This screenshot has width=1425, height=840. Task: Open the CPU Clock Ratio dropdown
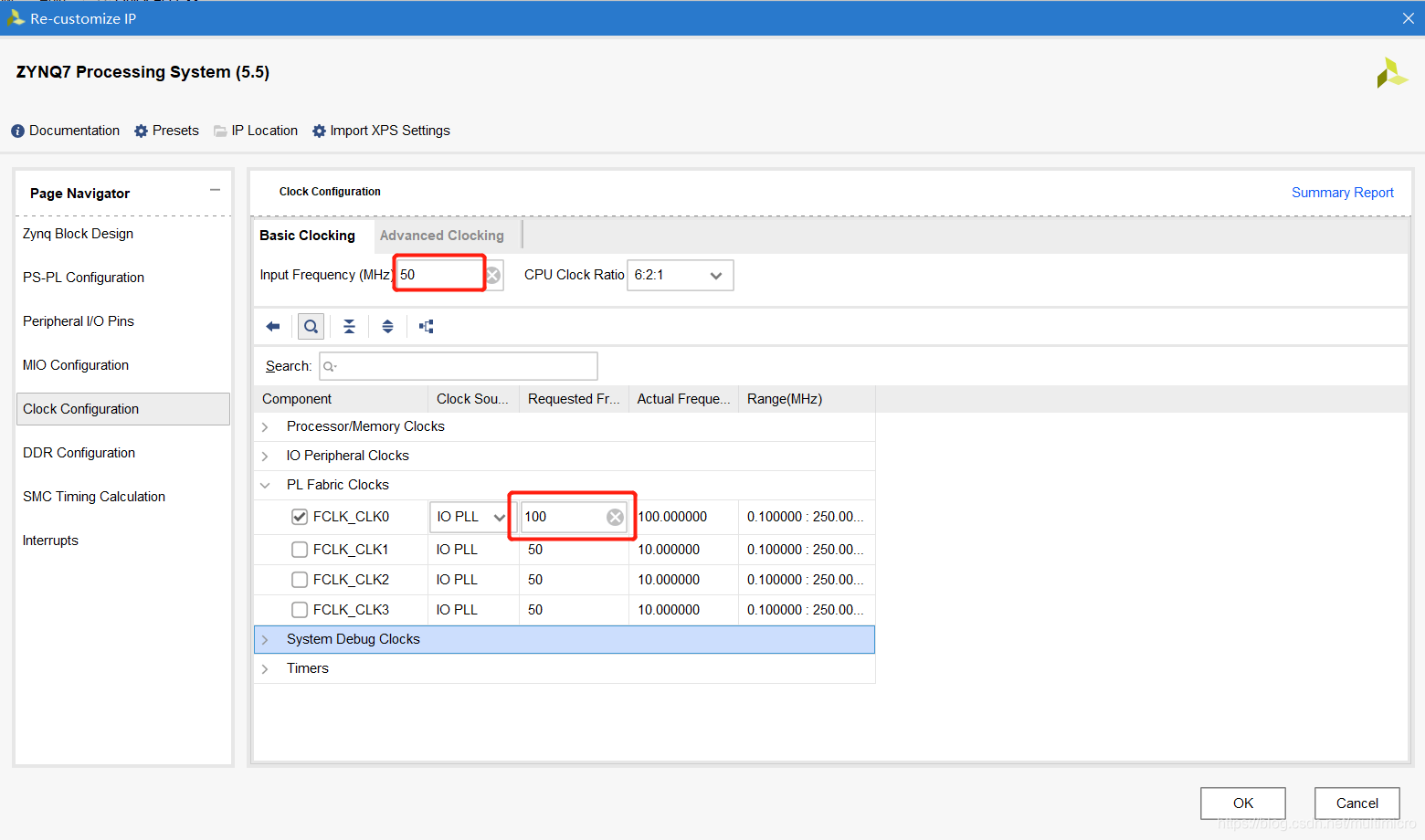(680, 275)
